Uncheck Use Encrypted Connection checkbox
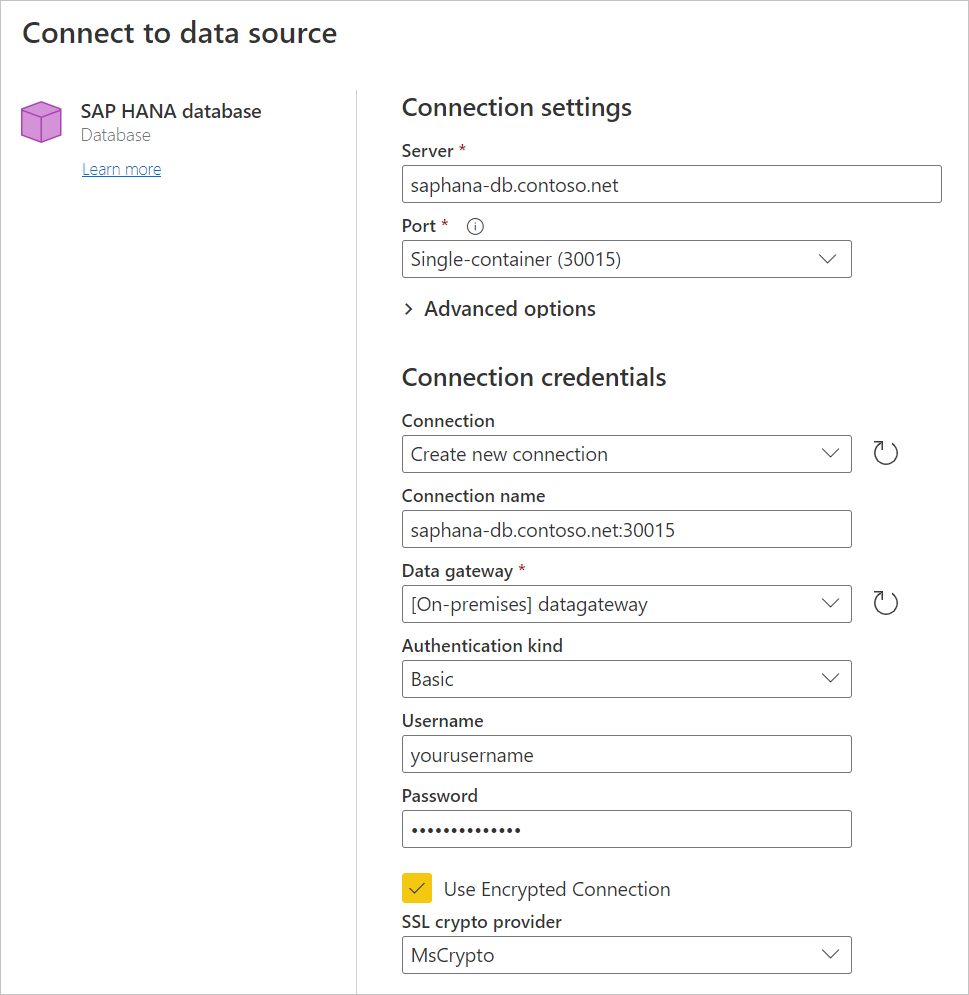The height and width of the screenshot is (995, 969). [417, 888]
